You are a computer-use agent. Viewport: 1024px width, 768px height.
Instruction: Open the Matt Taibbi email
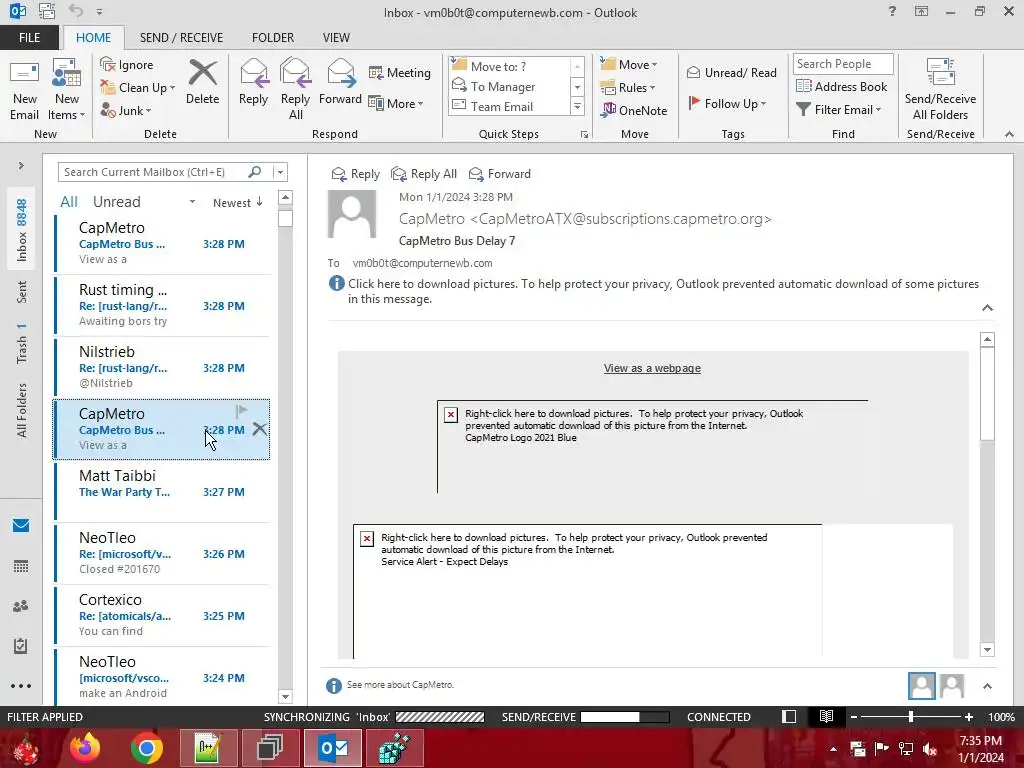pos(161,491)
